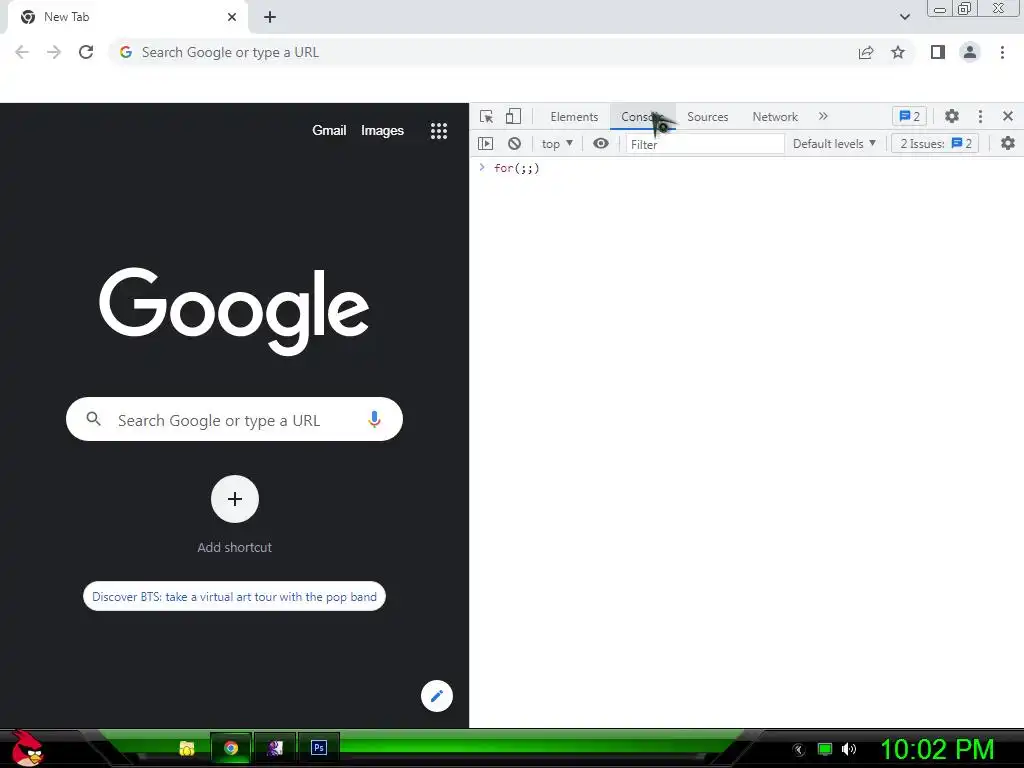Image resolution: width=1024 pixels, height=768 pixels.
Task: Open the DevTools three-dot customize menu
Action: coord(980,116)
